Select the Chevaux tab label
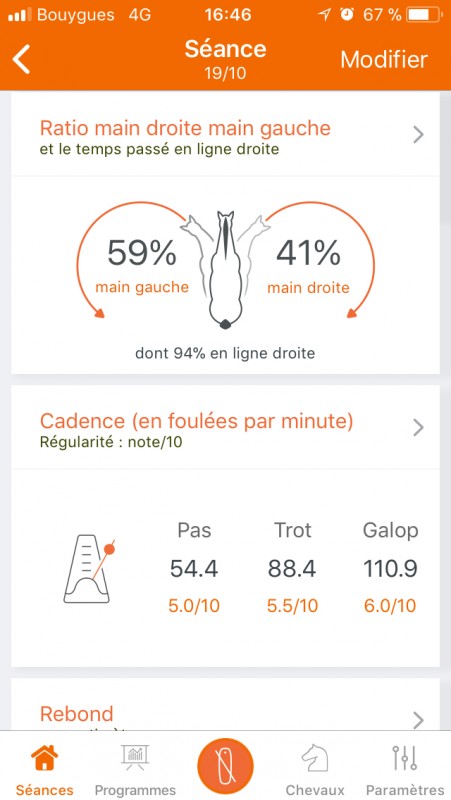Image resolution: width=451 pixels, height=800 pixels. (x=315, y=790)
